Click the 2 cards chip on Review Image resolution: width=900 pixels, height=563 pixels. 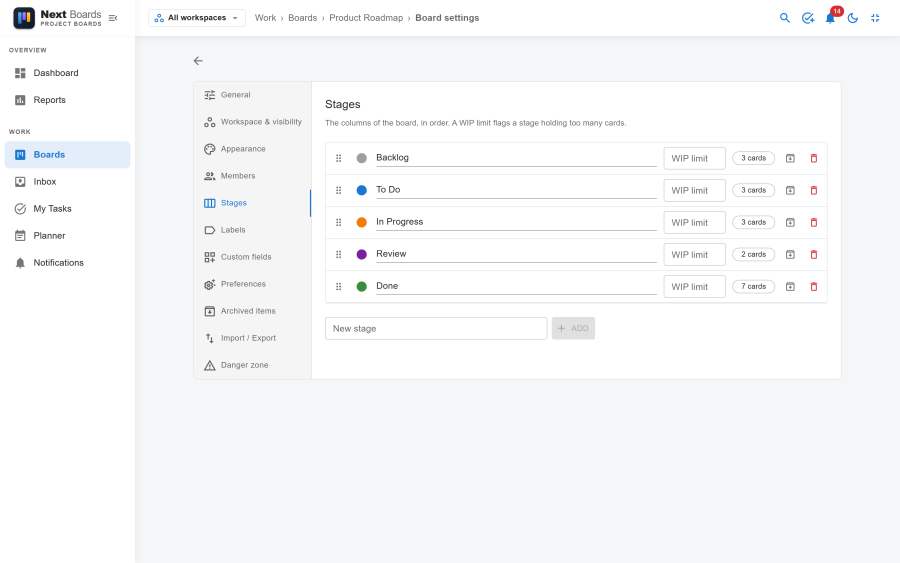[x=754, y=254]
